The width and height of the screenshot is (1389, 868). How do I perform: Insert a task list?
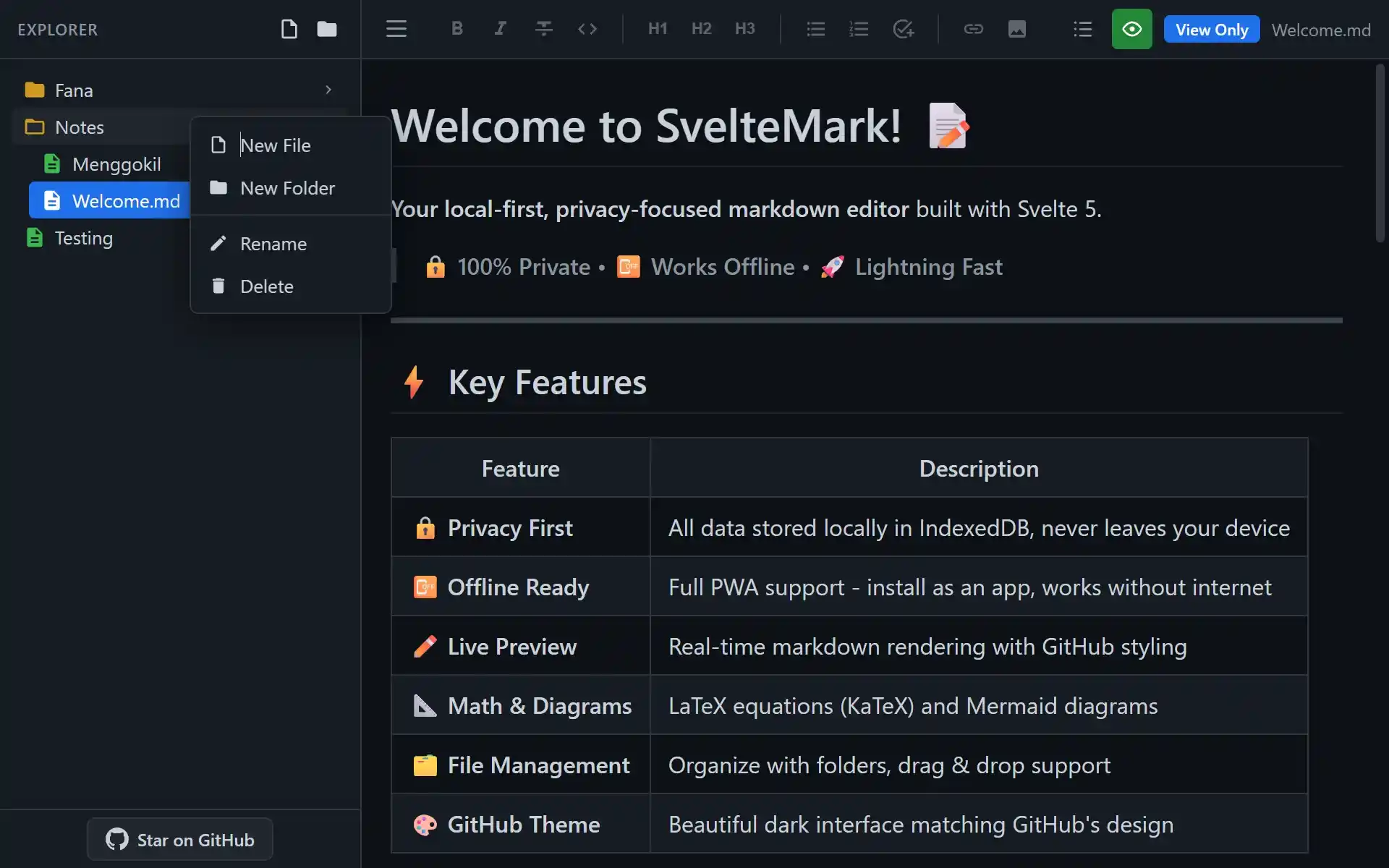[902, 29]
